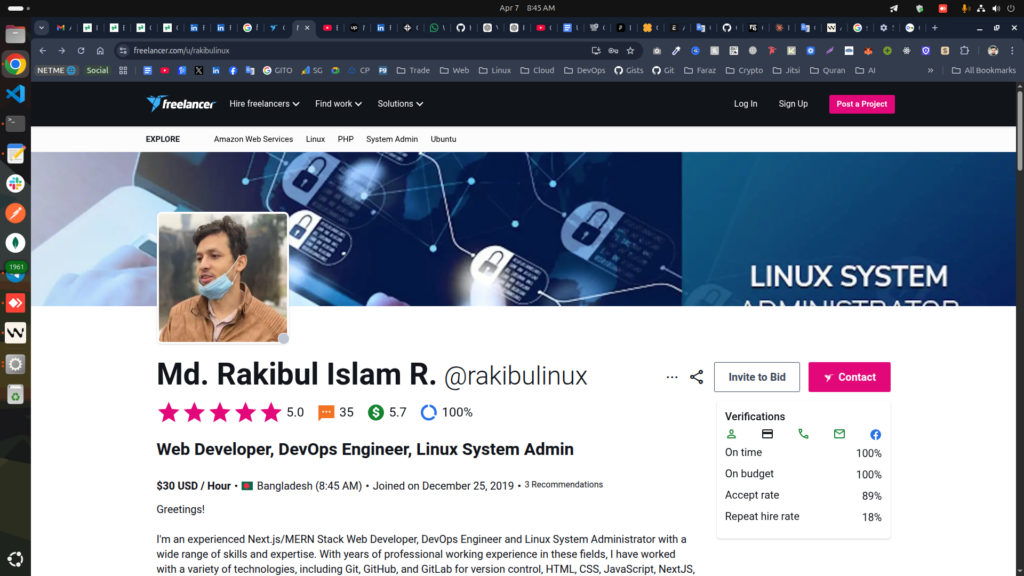Open the Terminal from the dock

[15, 123]
